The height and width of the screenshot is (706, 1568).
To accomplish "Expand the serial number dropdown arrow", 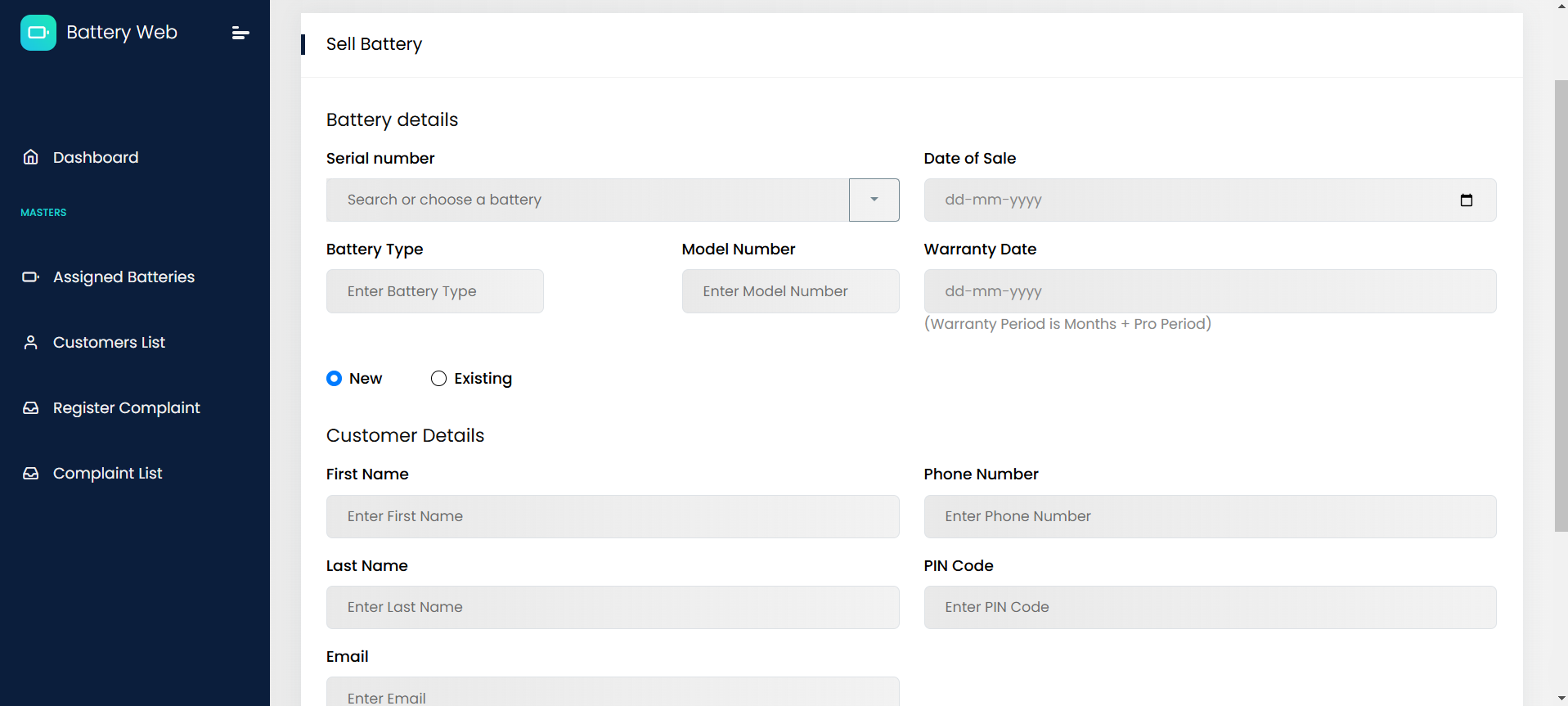I will click(x=874, y=200).
